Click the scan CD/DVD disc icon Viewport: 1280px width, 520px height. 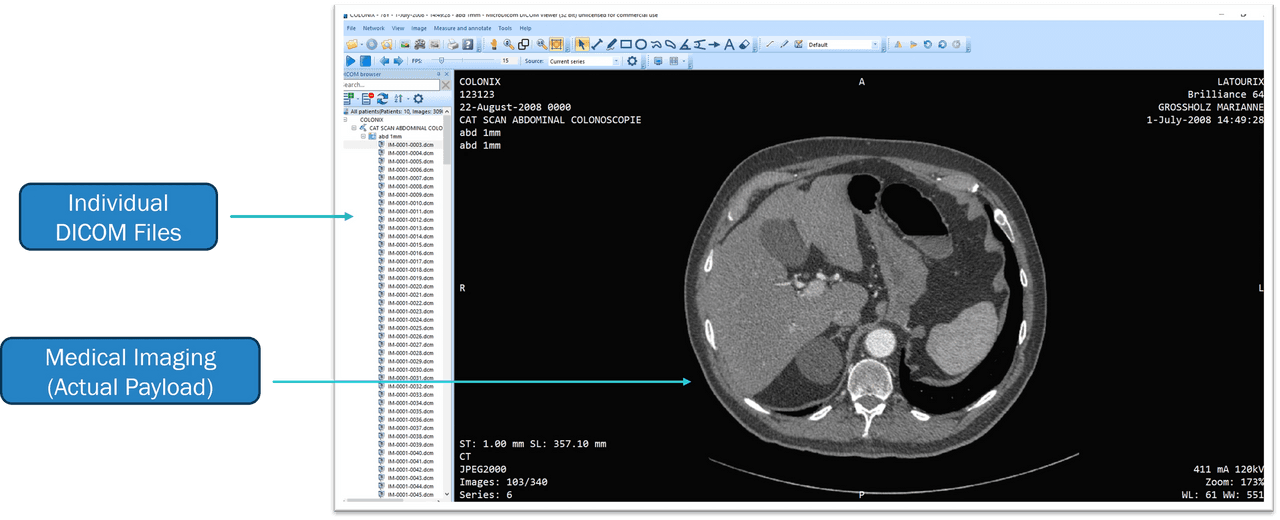[372, 44]
